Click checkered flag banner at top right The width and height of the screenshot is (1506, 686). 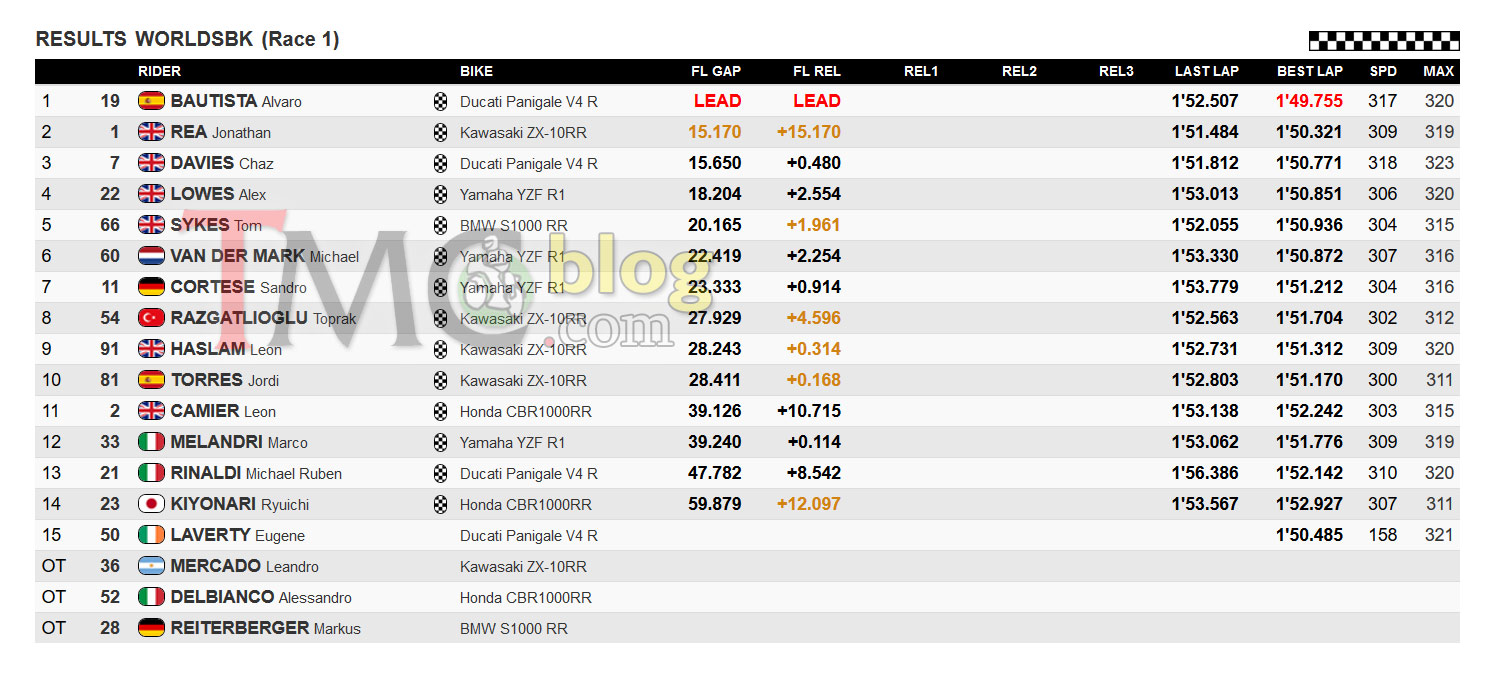[x=1384, y=41]
